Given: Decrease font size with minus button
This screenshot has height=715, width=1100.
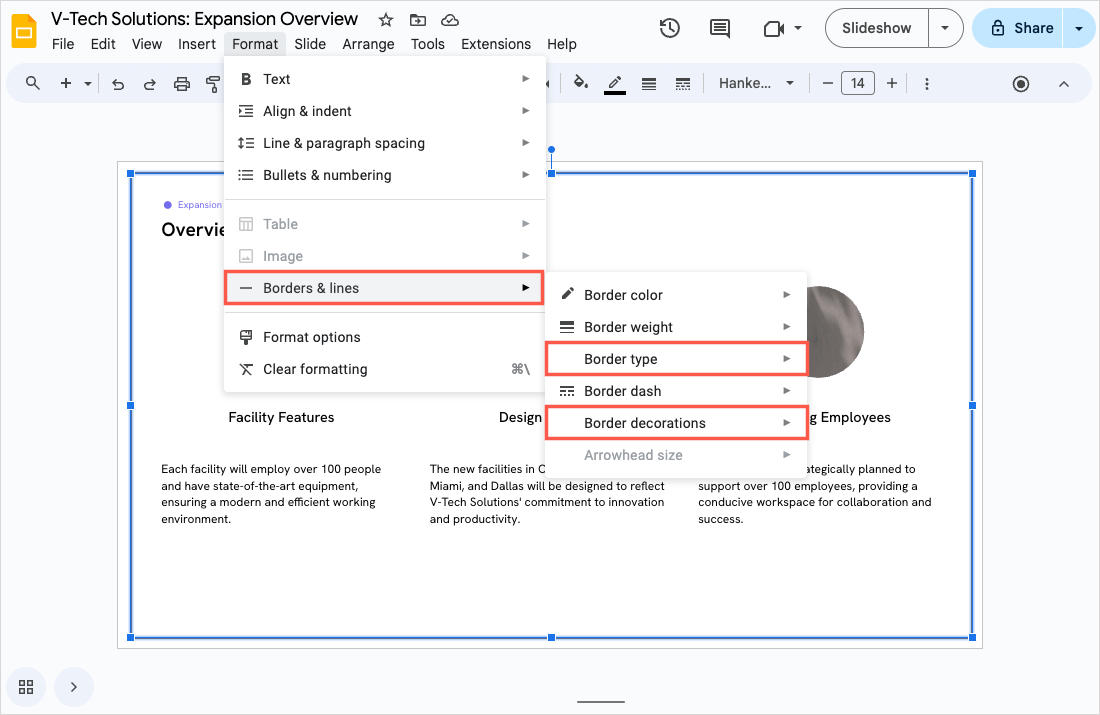Looking at the screenshot, I should click(828, 83).
